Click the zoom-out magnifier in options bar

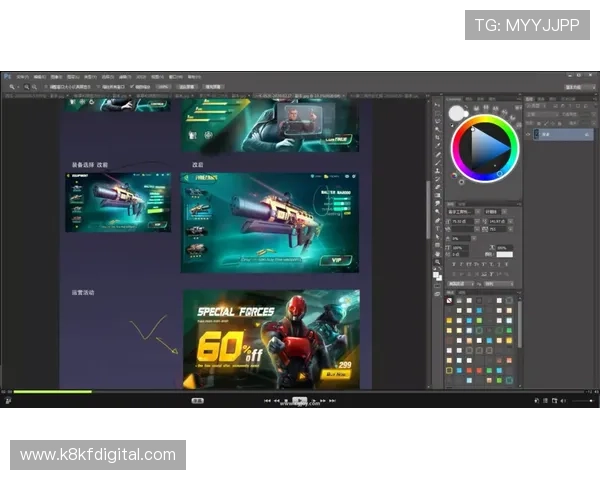pyautogui.click(x=34, y=87)
